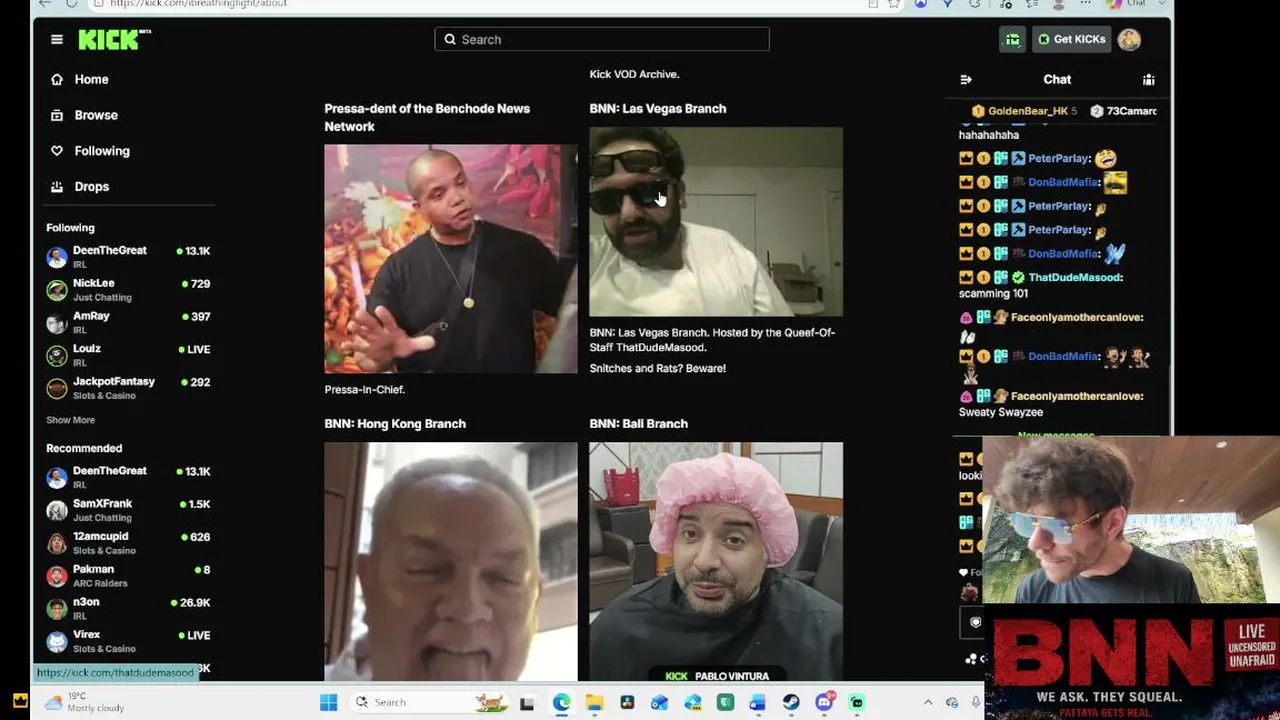The width and height of the screenshot is (1280, 720).
Task: Open Drops in the sidebar
Action: (80, 186)
